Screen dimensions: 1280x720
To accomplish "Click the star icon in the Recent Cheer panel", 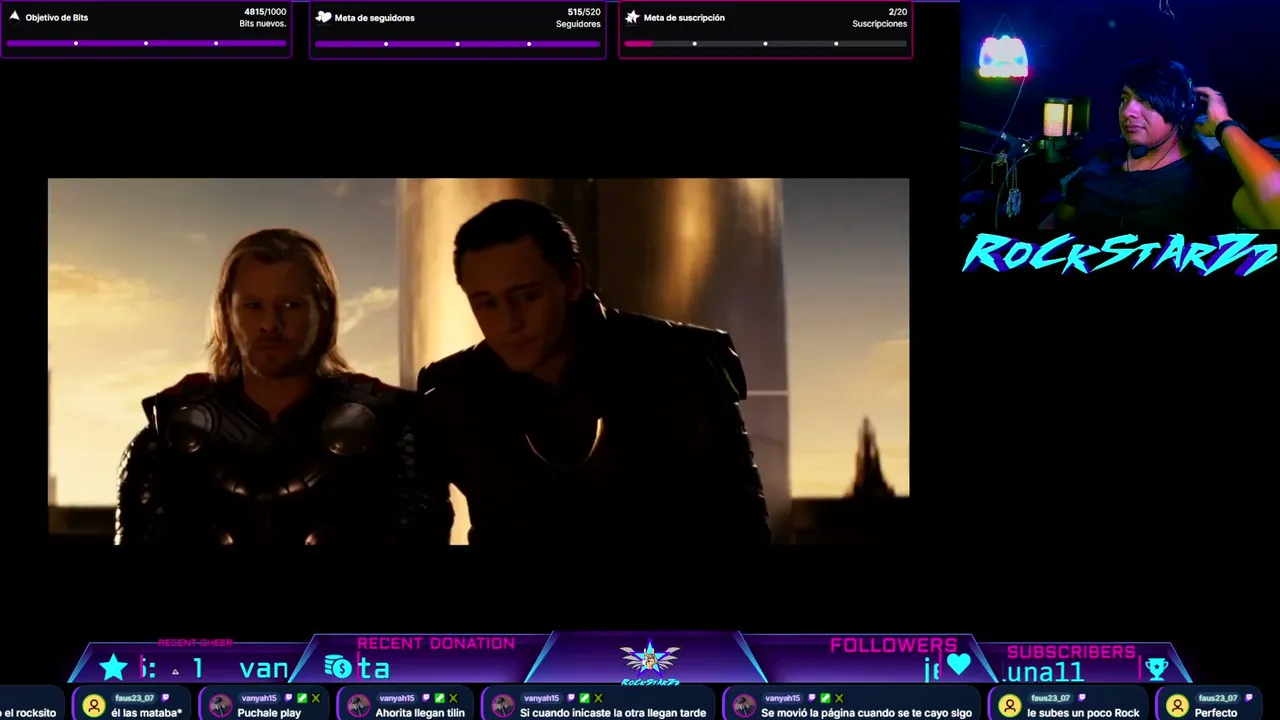I will (113, 667).
